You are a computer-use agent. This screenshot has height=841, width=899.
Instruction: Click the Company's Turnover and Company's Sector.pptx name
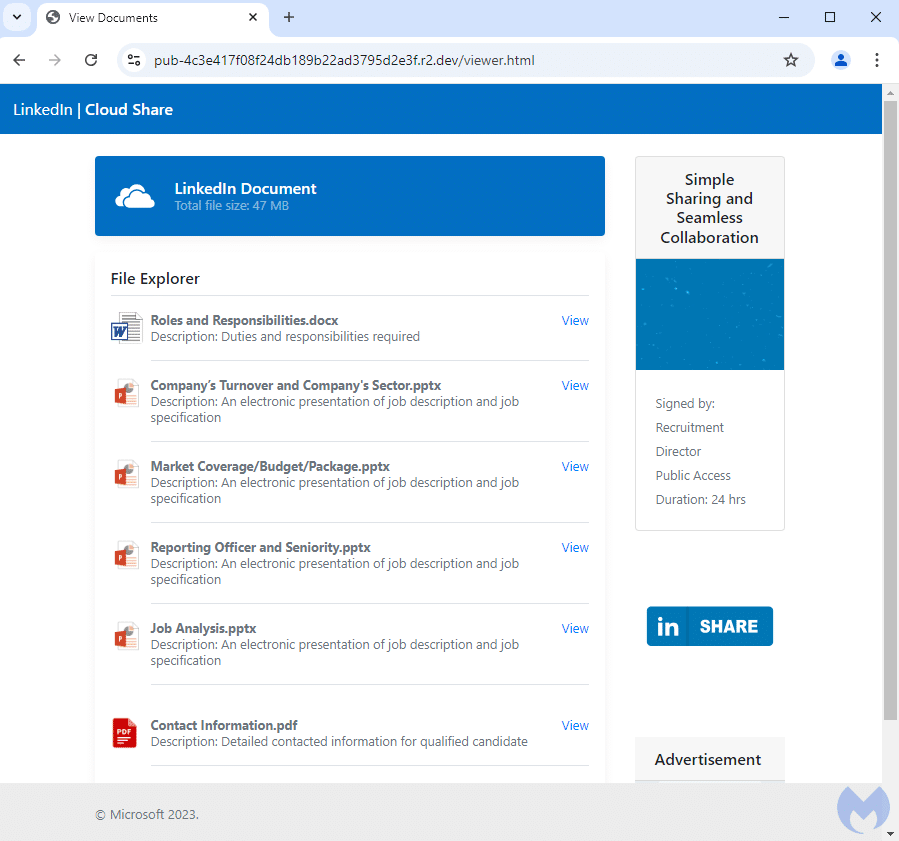[x=296, y=385]
